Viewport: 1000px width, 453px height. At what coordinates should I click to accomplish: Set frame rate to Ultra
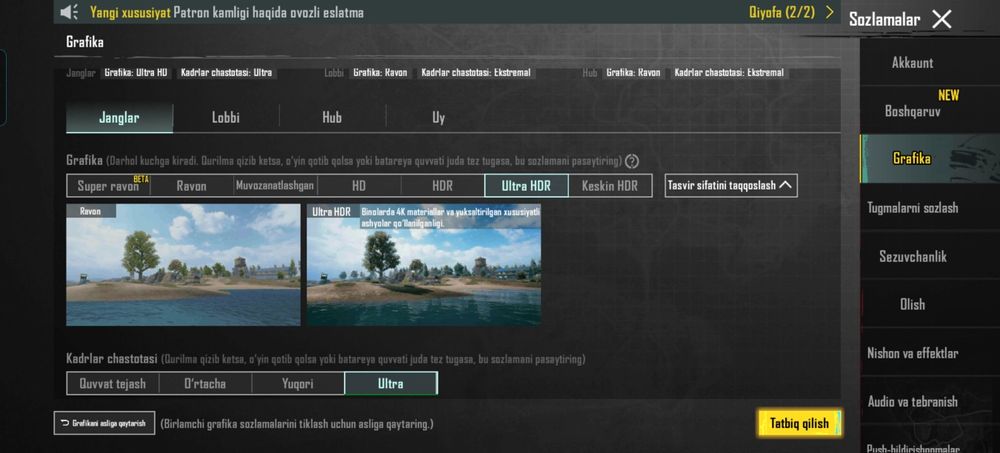point(391,383)
